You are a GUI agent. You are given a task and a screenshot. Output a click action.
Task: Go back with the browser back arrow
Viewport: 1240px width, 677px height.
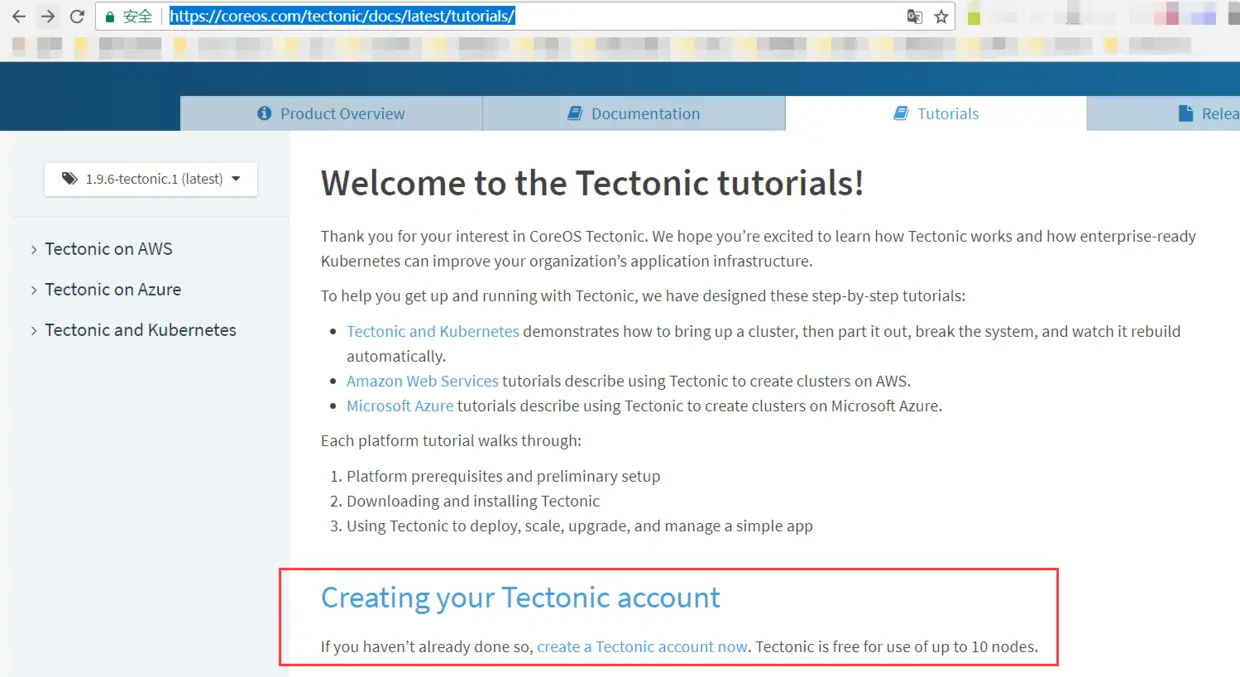[19, 17]
